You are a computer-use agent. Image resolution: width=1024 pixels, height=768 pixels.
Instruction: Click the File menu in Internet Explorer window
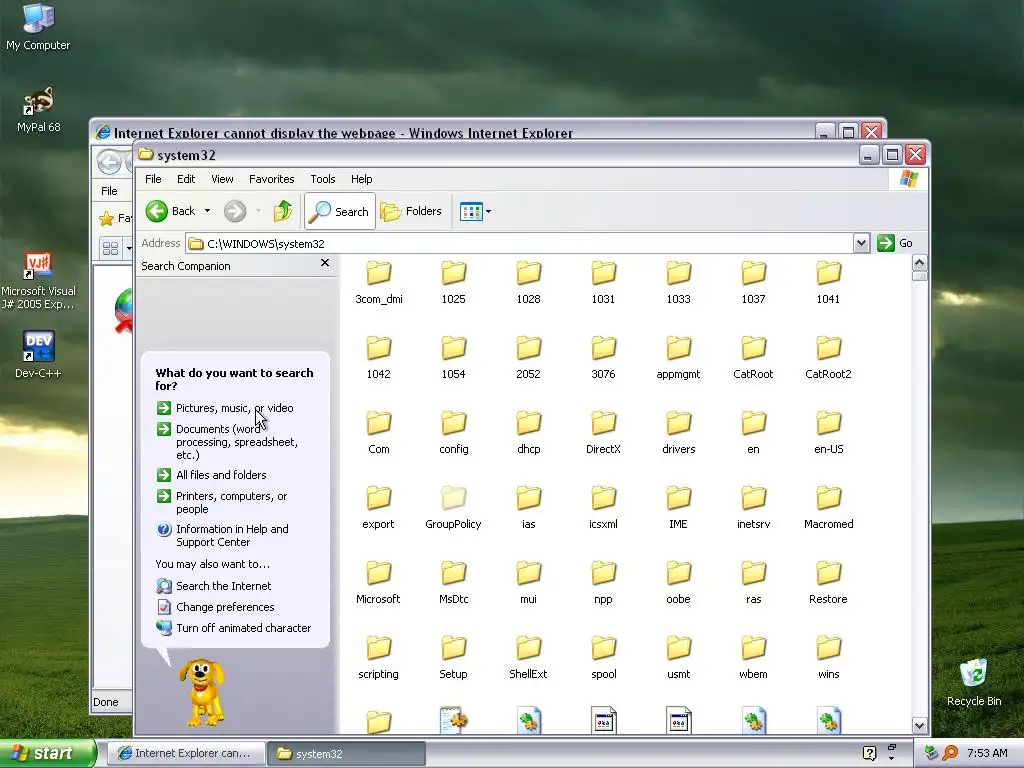pyautogui.click(x=109, y=191)
